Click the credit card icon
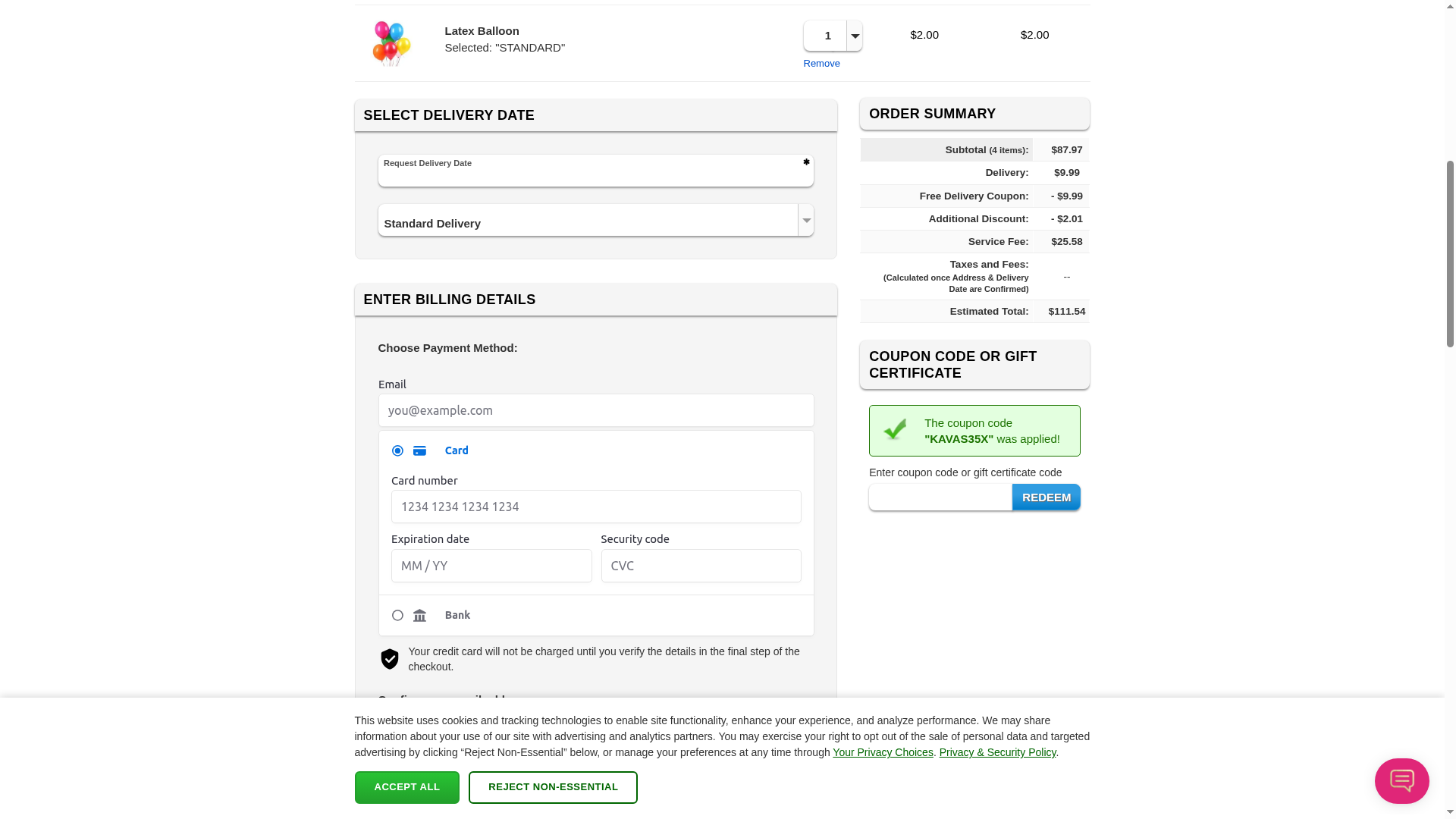 pos(419,451)
